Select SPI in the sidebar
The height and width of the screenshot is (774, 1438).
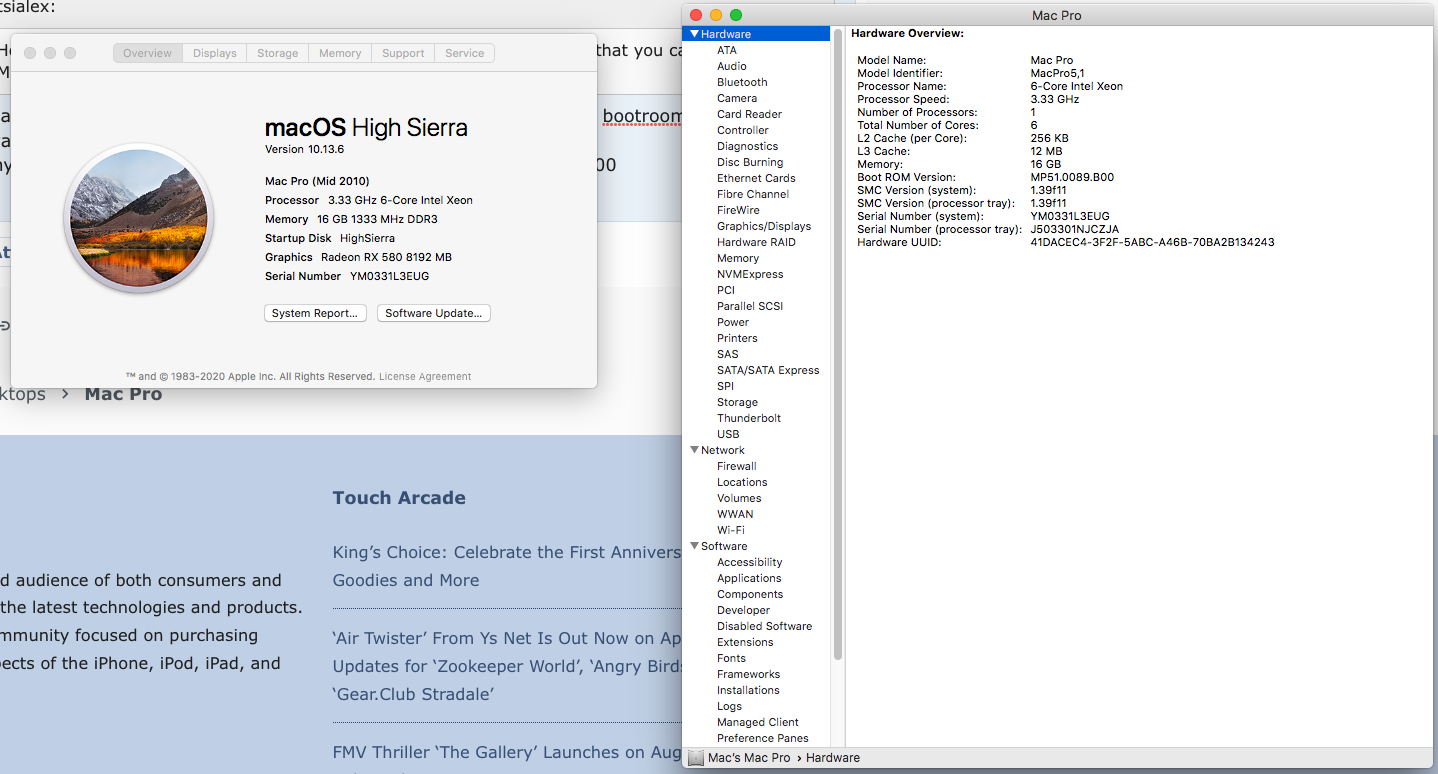pos(725,386)
